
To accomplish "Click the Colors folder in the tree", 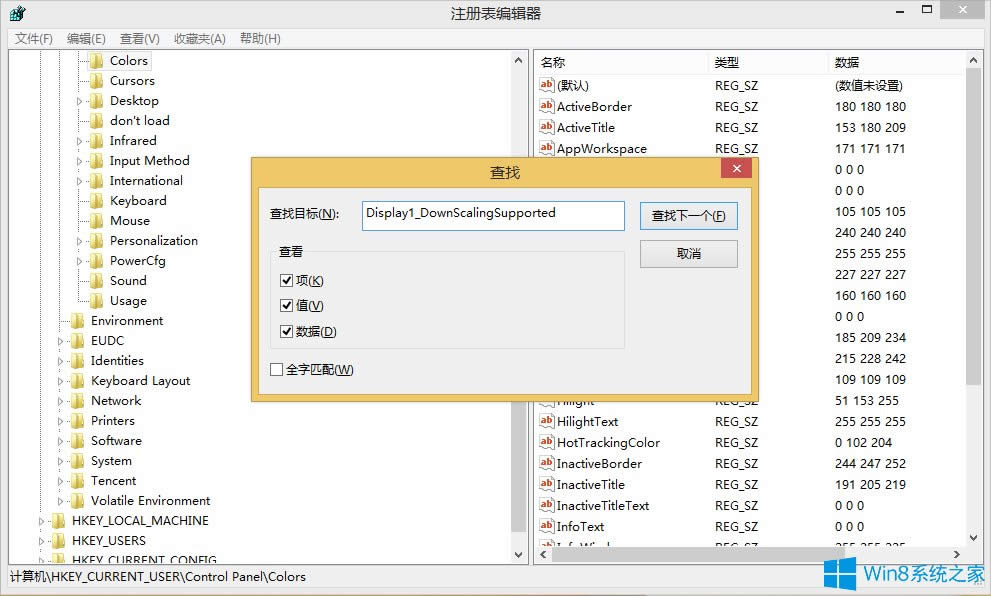I will [131, 60].
